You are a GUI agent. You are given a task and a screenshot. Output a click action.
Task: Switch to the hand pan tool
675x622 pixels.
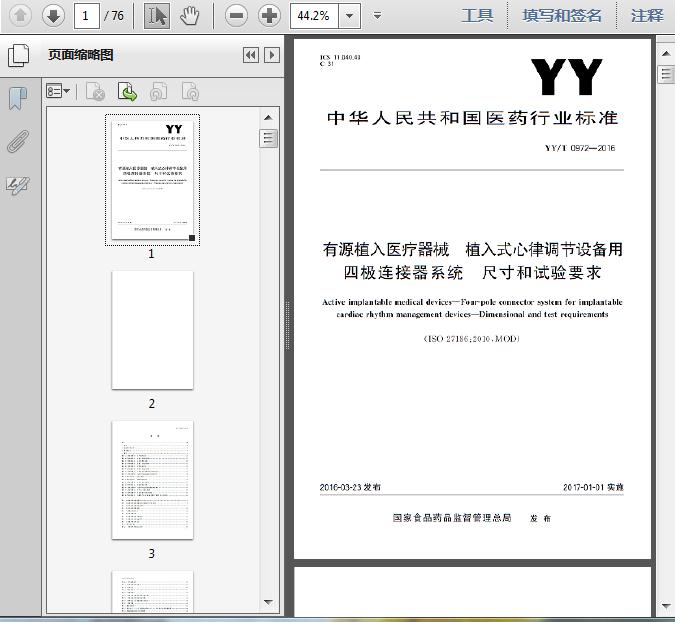189,16
